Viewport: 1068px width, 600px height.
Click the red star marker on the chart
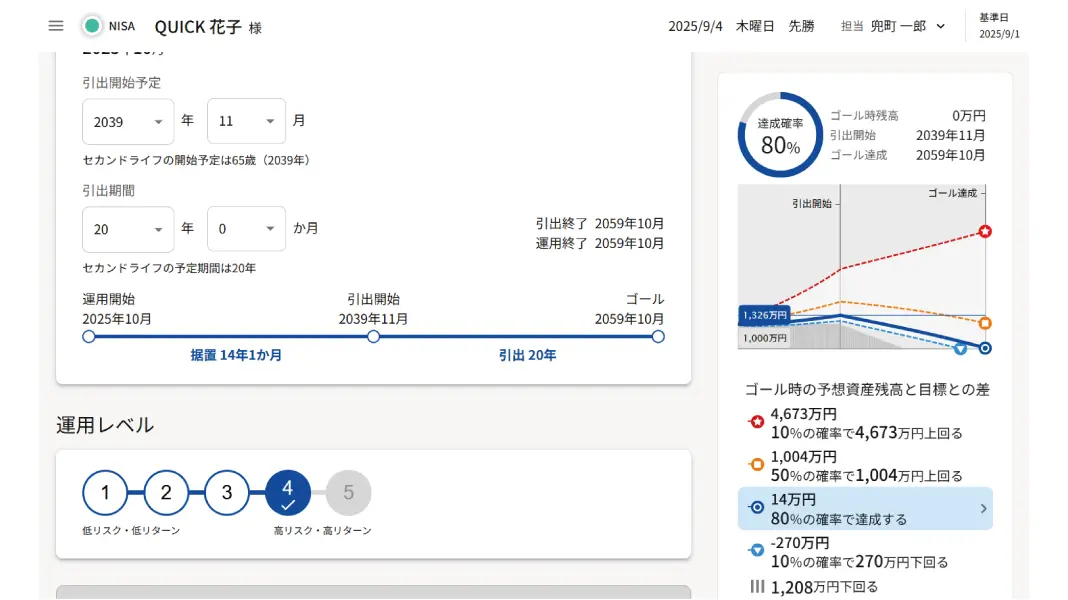[x=985, y=232]
